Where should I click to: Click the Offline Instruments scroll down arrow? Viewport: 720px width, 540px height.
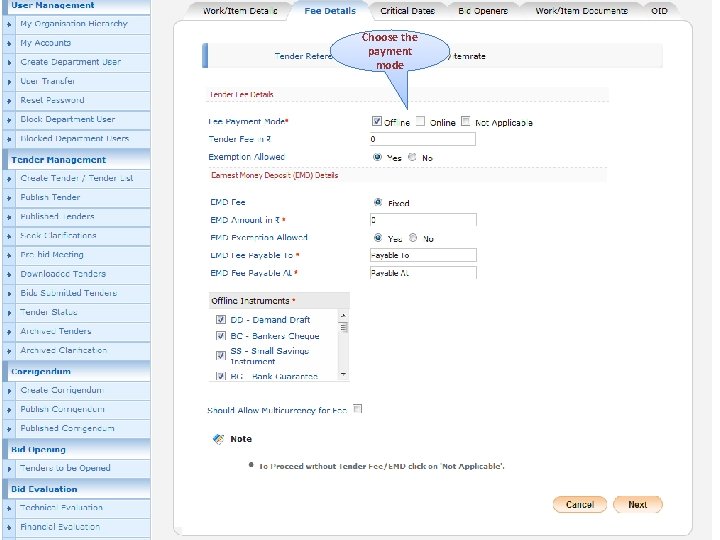click(343, 375)
